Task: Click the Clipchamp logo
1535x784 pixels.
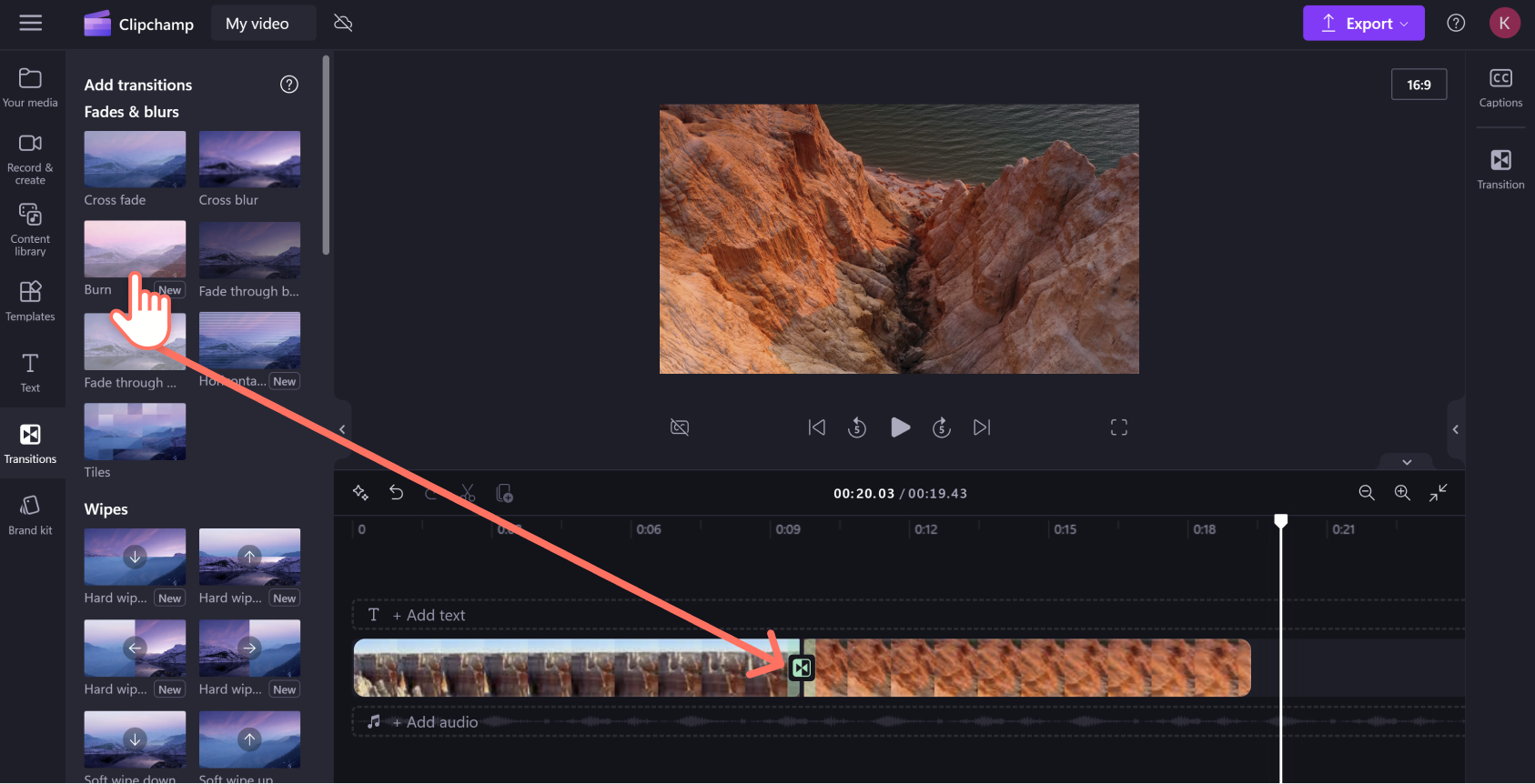Action: click(138, 24)
